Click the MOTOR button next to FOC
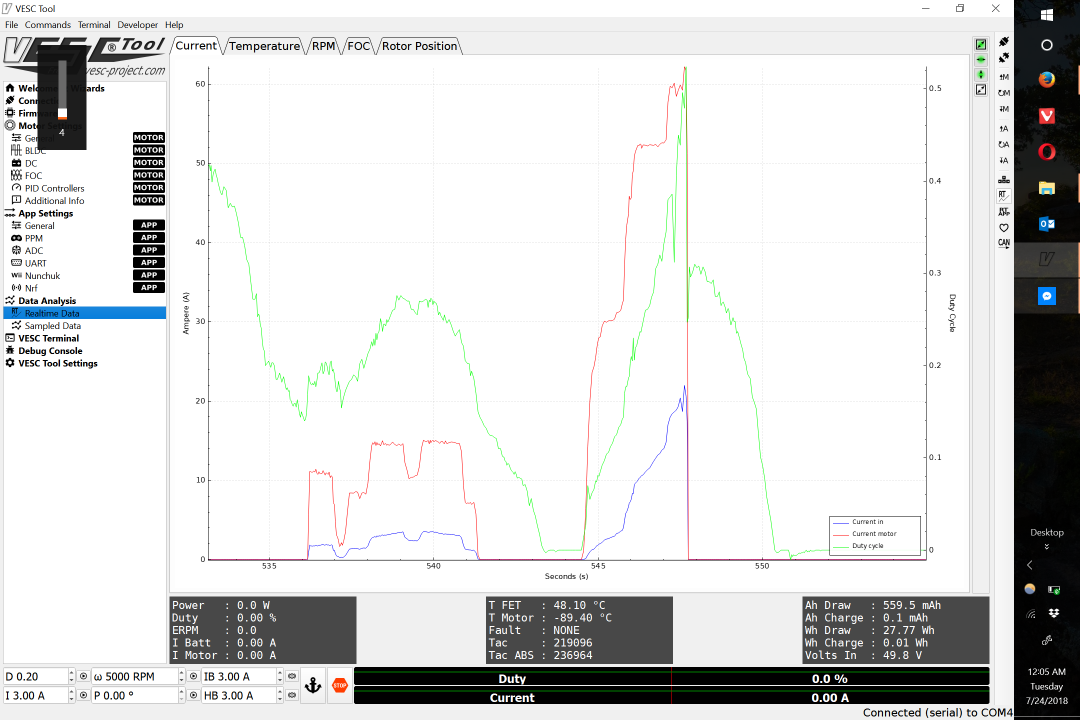The height and width of the screenshot is (720, 1080). pos(147,175)
